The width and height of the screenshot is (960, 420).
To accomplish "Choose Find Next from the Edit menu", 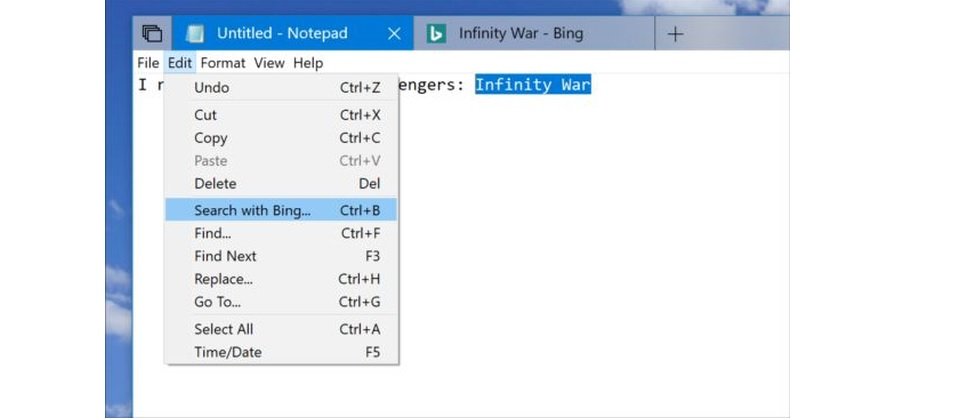I will click(x=281, y=256).
